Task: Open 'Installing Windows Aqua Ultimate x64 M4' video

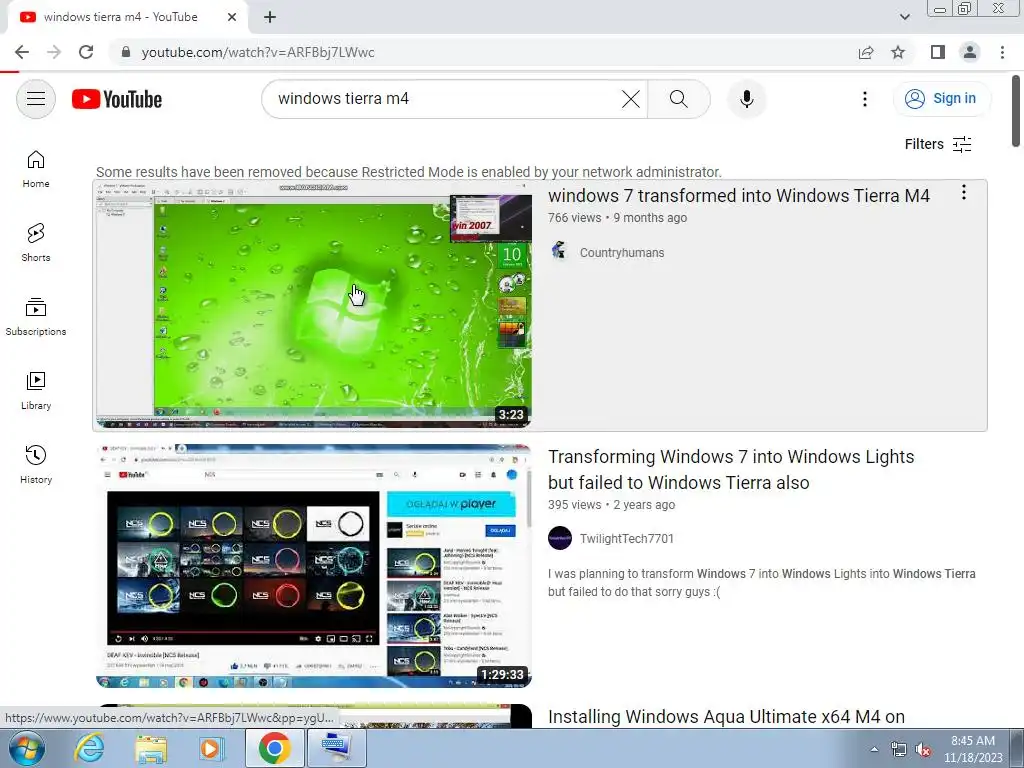Action: tap(726, 716)
